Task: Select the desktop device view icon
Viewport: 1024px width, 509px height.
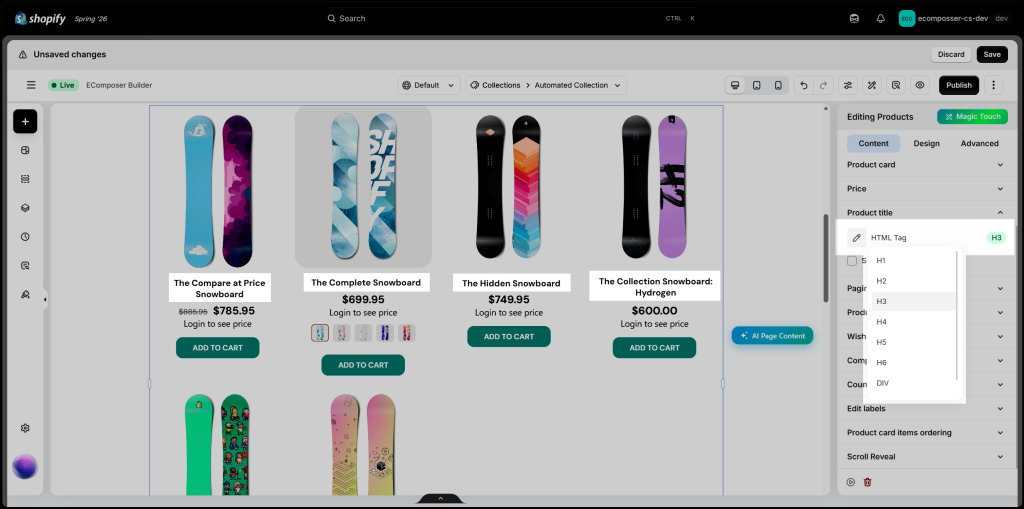Action: click(x=735, y=85)
